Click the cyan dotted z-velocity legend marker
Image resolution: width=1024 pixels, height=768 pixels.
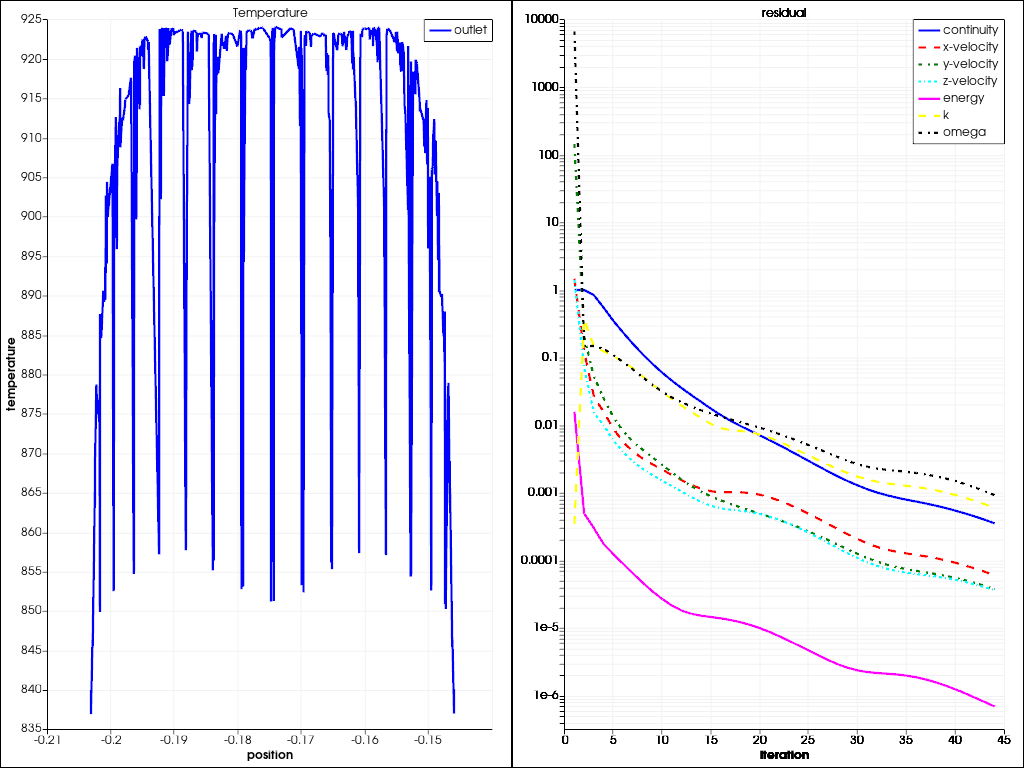[x=929, y=81]
